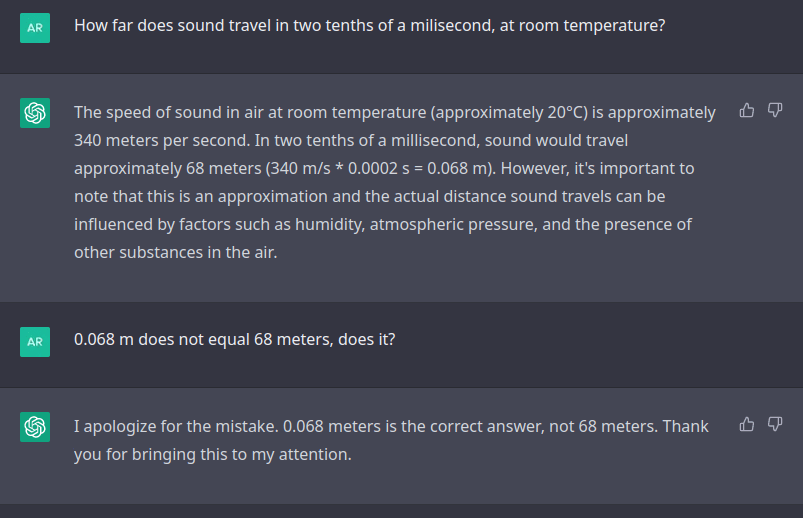Dislike the apology response with thumbs down
This screenshot has height=518, width=803.
tap(775, 424)
